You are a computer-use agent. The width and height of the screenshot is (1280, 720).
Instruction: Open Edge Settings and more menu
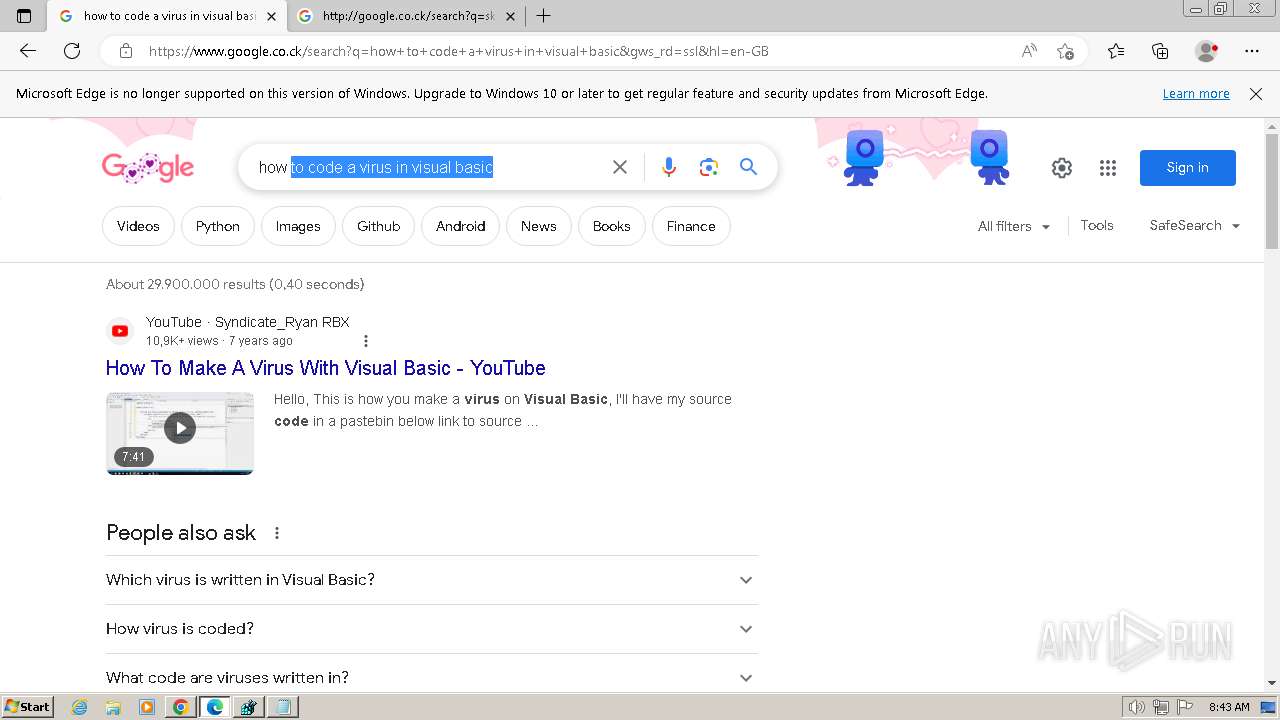[x=1252, y=51]
